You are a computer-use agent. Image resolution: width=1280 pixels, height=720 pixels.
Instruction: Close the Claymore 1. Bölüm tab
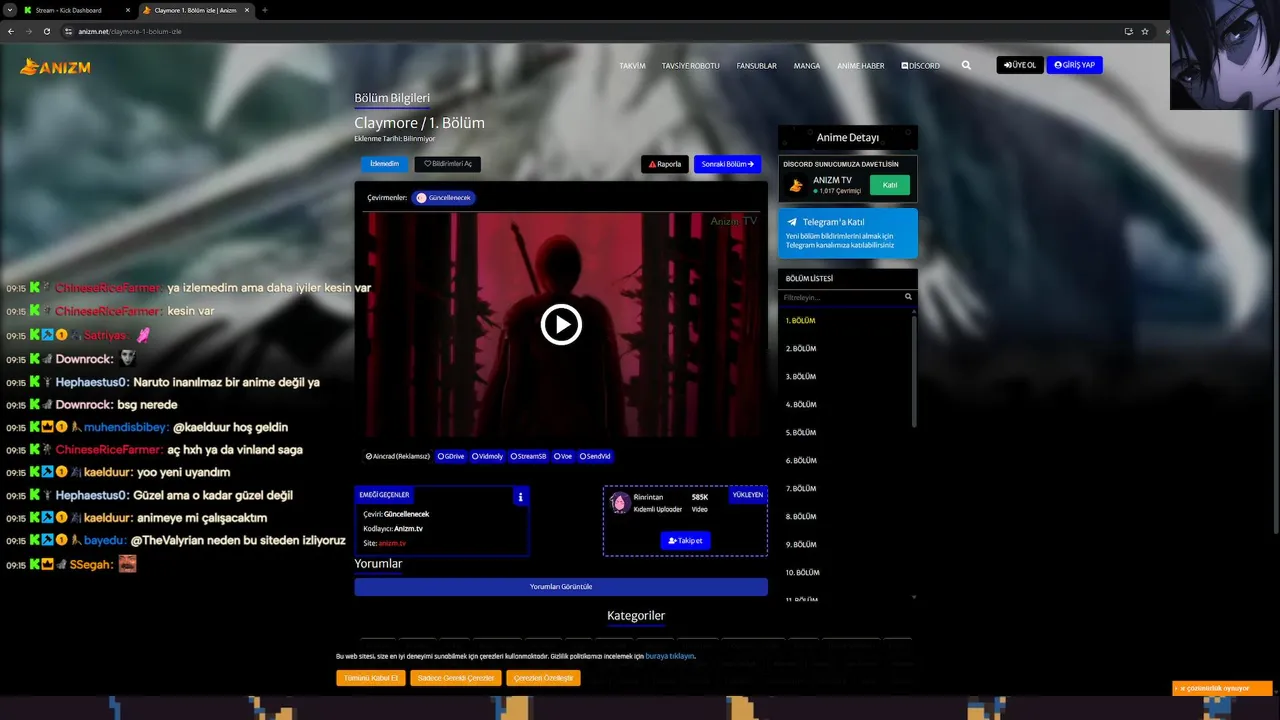pos(247,10)
